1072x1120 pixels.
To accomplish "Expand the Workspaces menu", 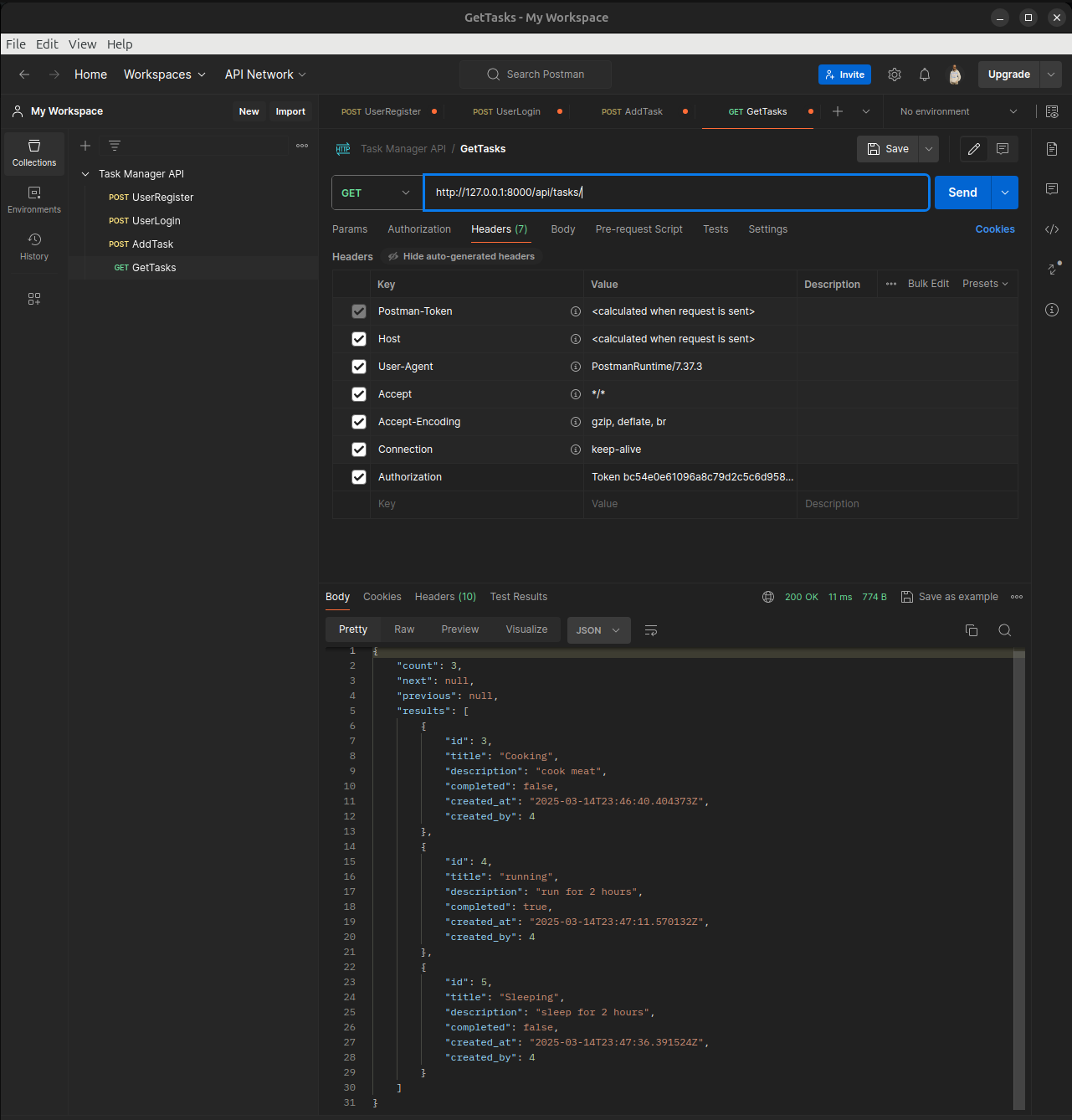I will point(165,74).
